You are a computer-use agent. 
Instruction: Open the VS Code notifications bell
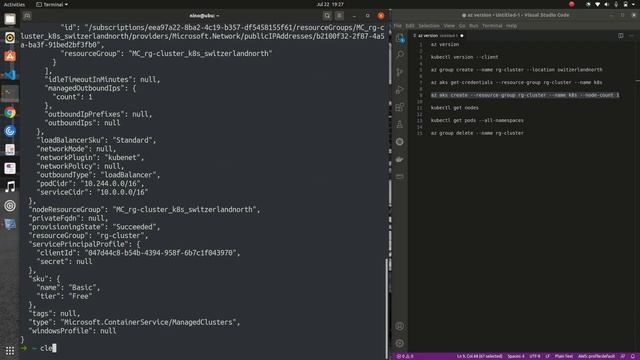[633, 356]
